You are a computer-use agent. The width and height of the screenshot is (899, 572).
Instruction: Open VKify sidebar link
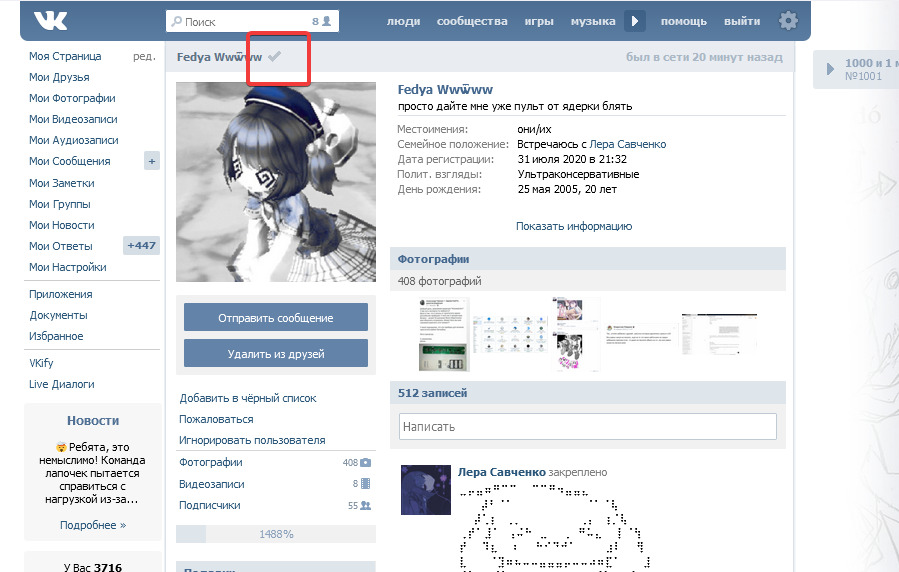tap(41, 363)
